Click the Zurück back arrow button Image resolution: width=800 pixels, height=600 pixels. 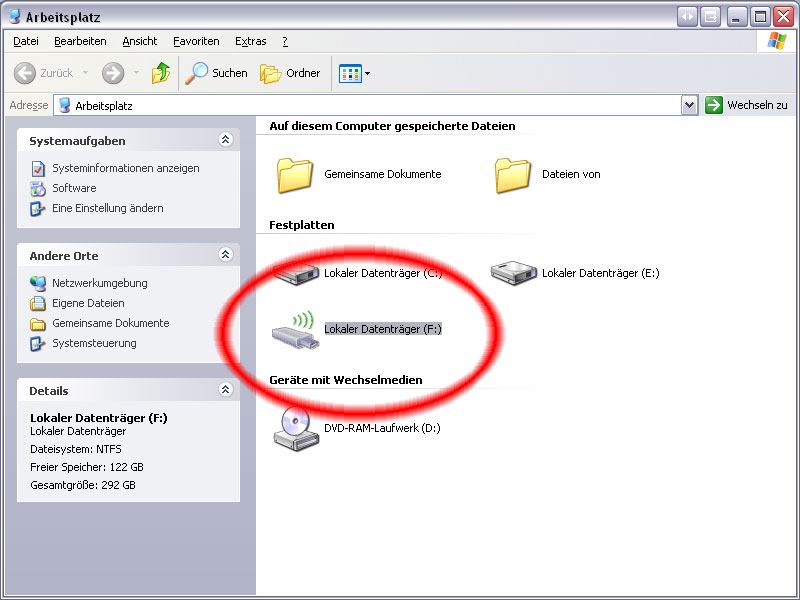point(24,73)
